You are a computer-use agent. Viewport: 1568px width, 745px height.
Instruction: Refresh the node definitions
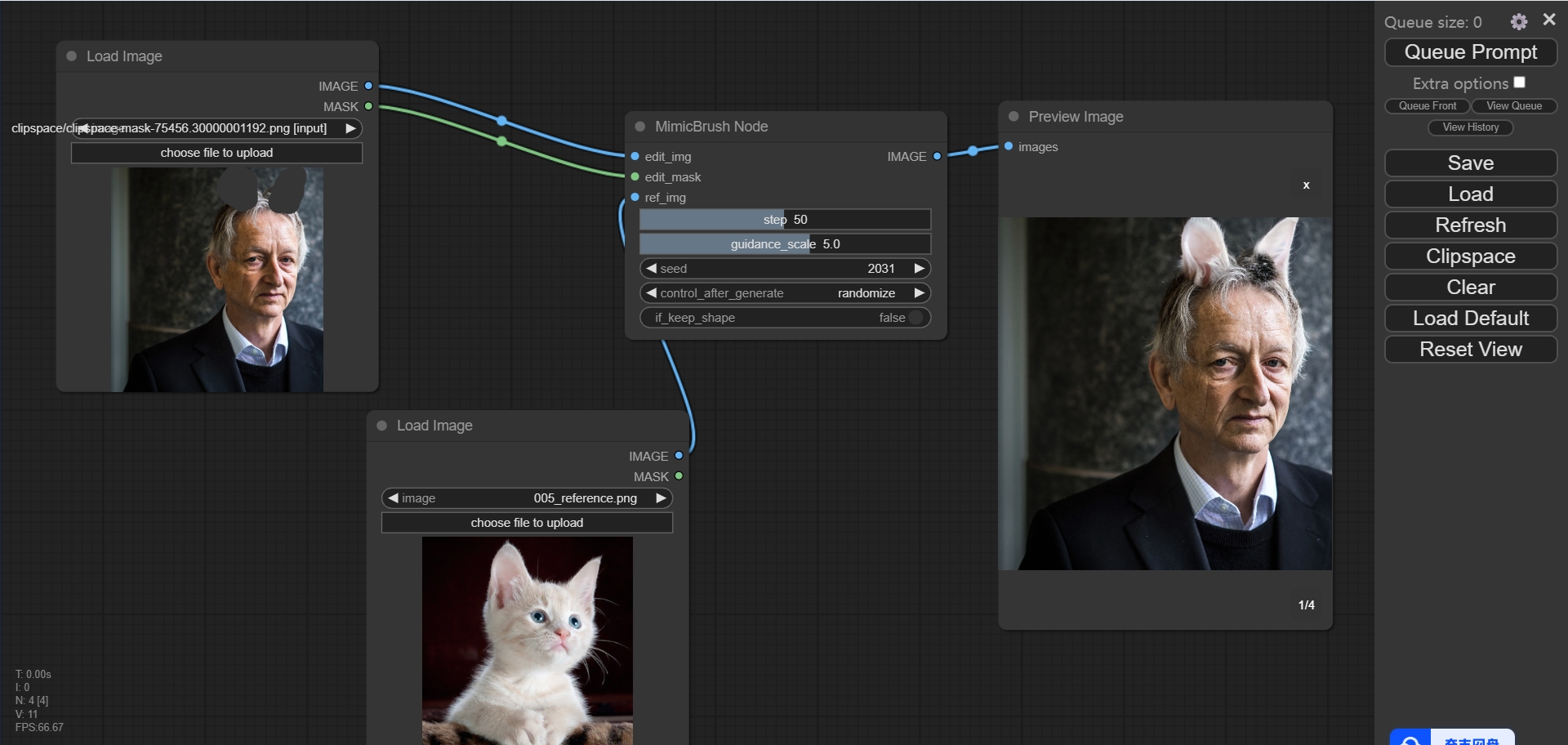click(1471, 225)
